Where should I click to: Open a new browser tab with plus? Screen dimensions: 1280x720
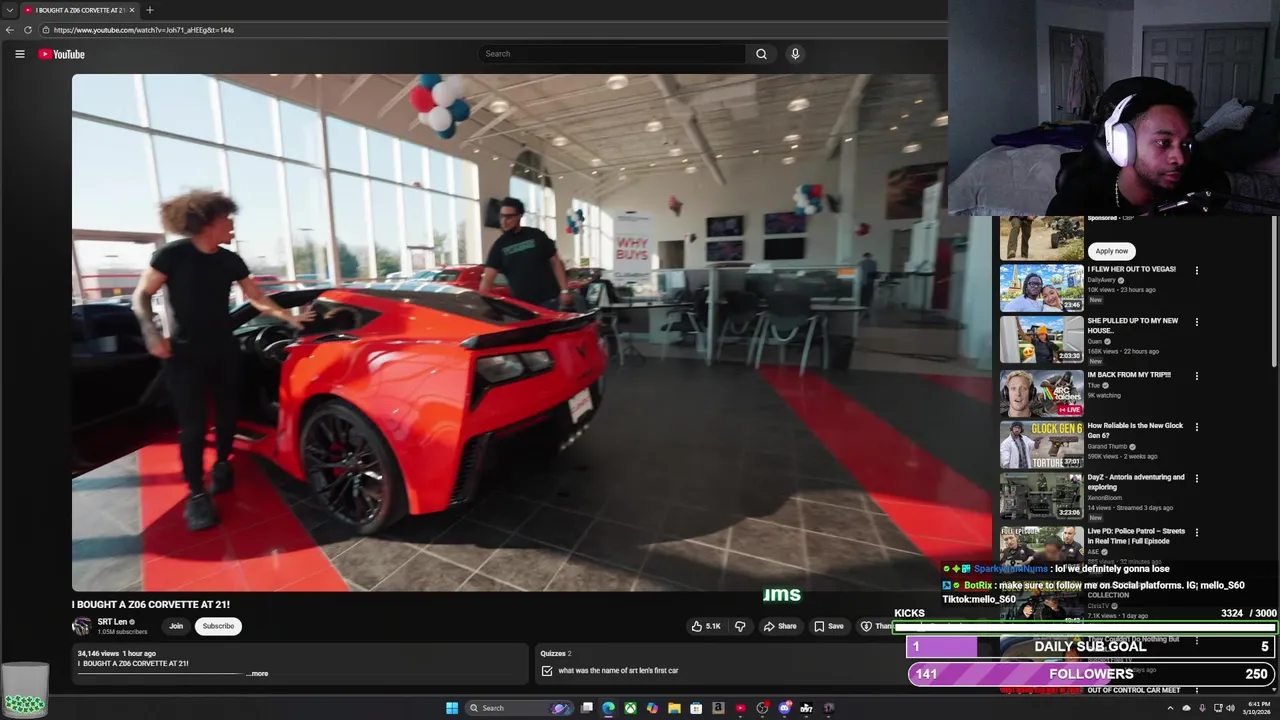coord(149,10)
